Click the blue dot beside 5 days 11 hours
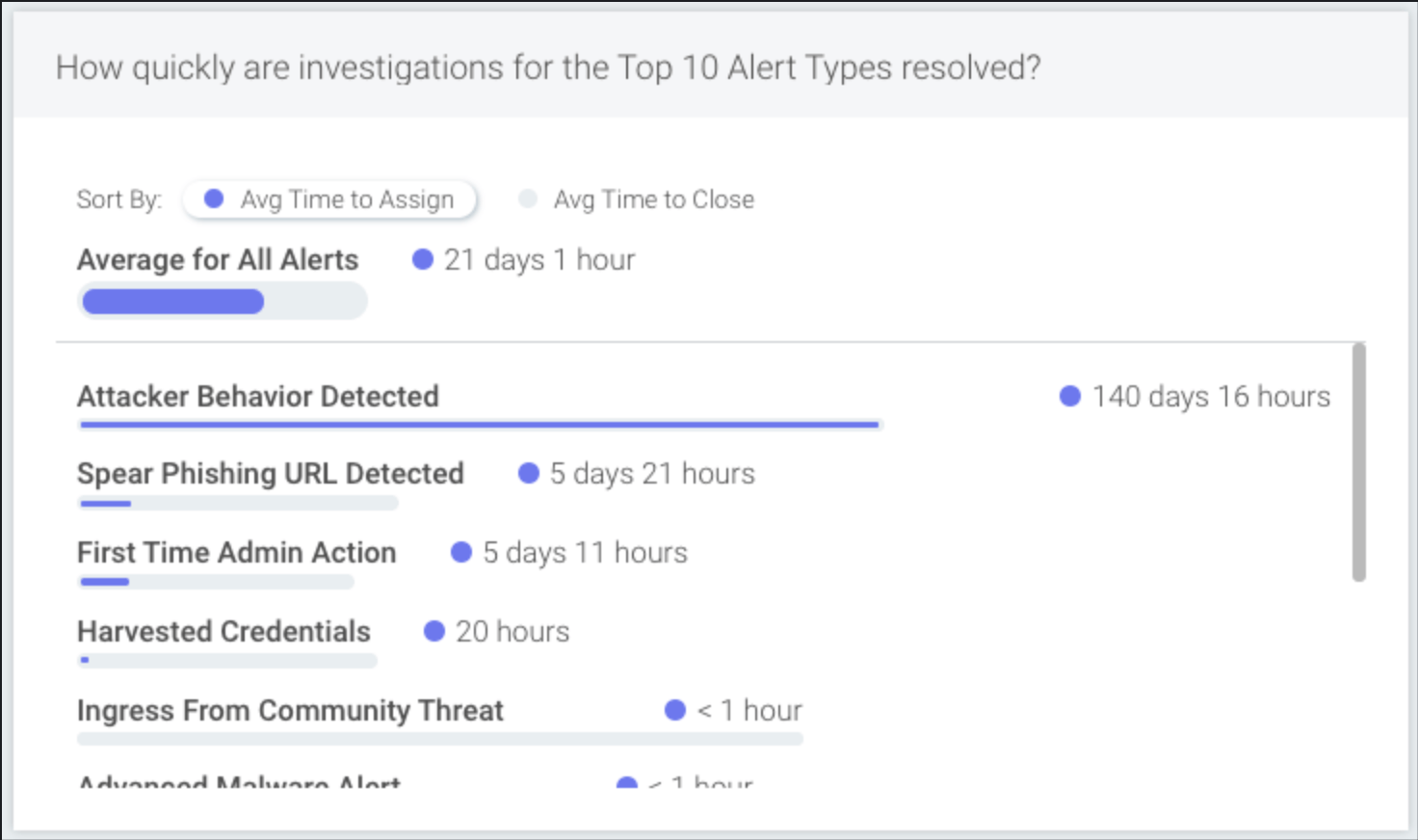Screen dimensions: 1418x840 (x=460, y=552)
